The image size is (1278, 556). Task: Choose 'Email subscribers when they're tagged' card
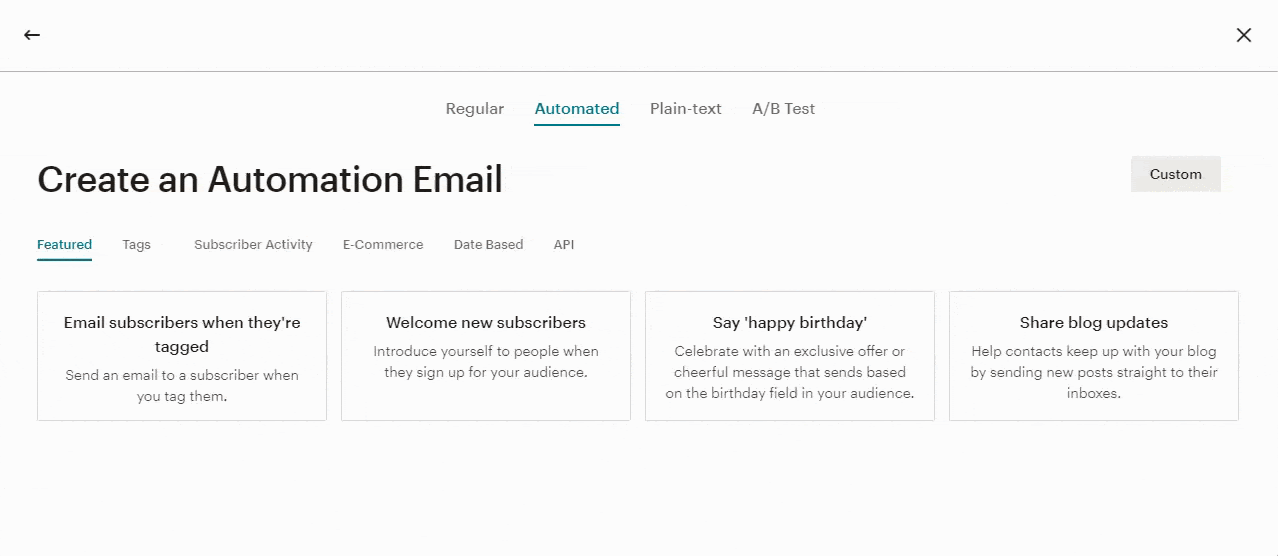(182, 356)
